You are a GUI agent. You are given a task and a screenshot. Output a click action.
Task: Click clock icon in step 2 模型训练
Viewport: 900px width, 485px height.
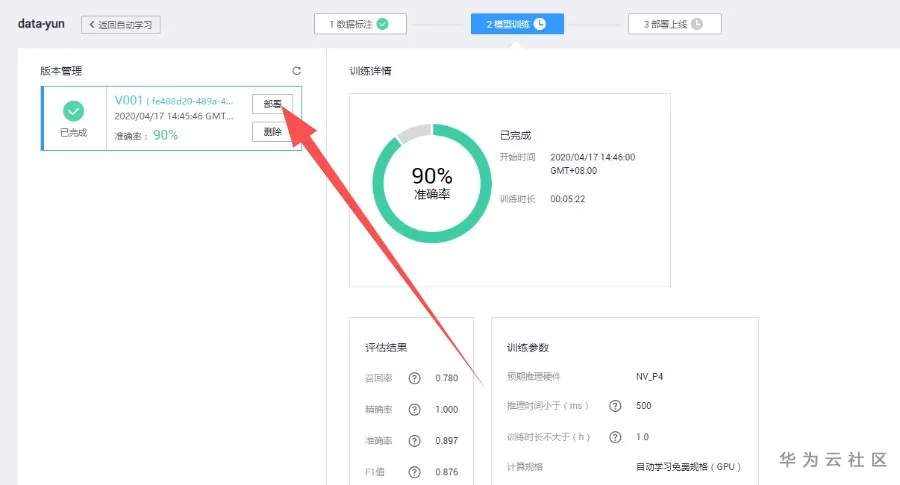tap(540, 24)
